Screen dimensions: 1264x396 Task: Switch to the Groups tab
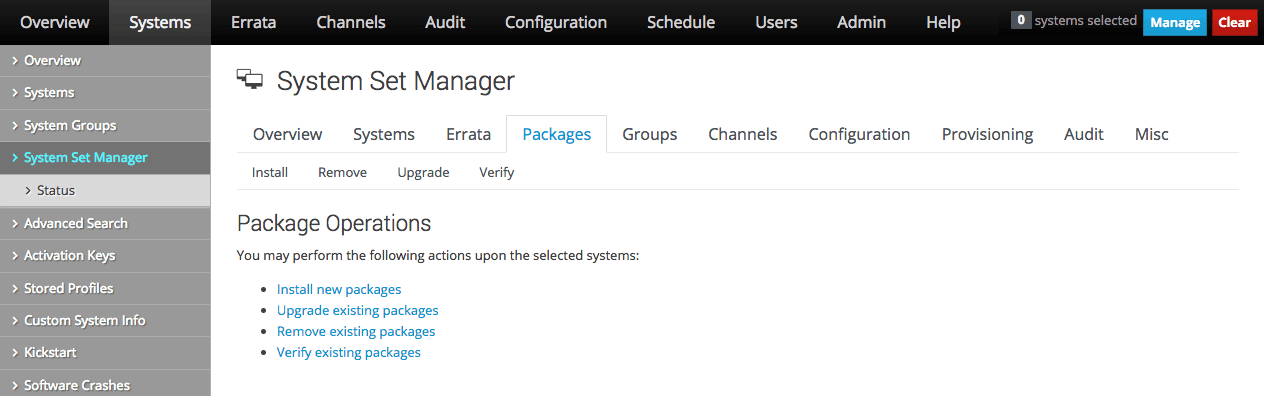[x=650, y=134]
